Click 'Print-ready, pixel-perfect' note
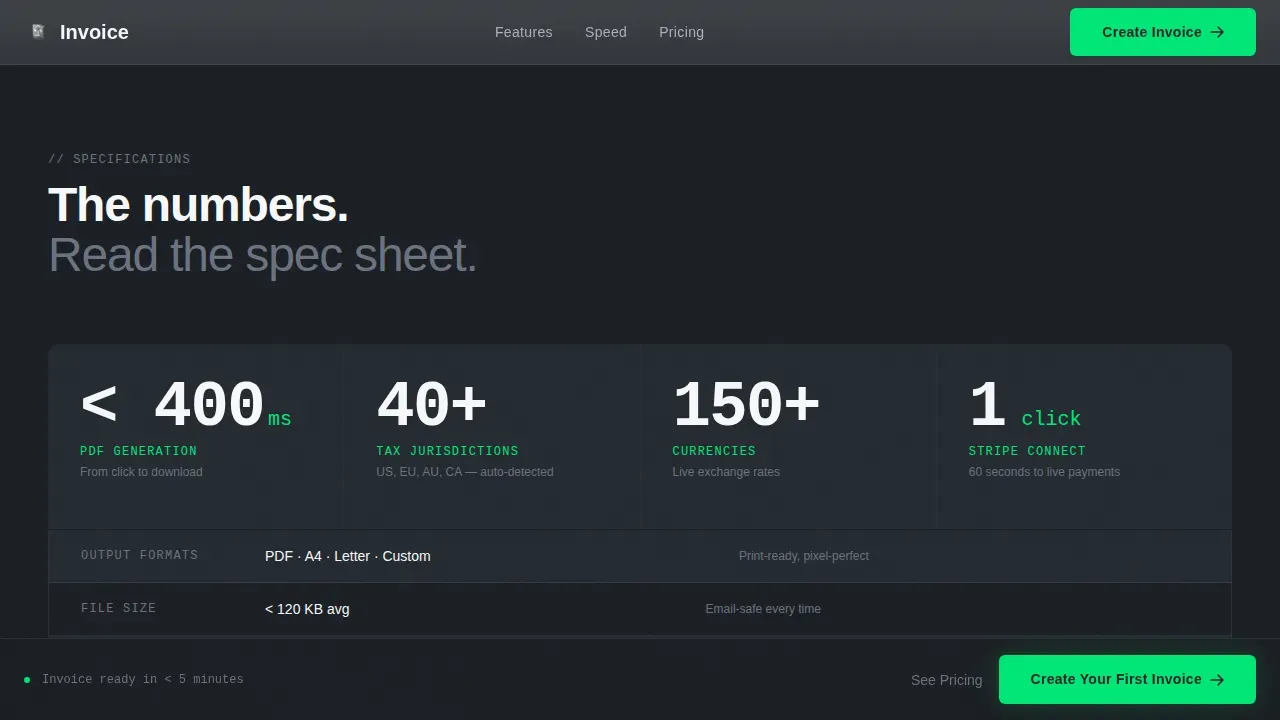This screenshot has height=720, width=1280. (804, 556)
